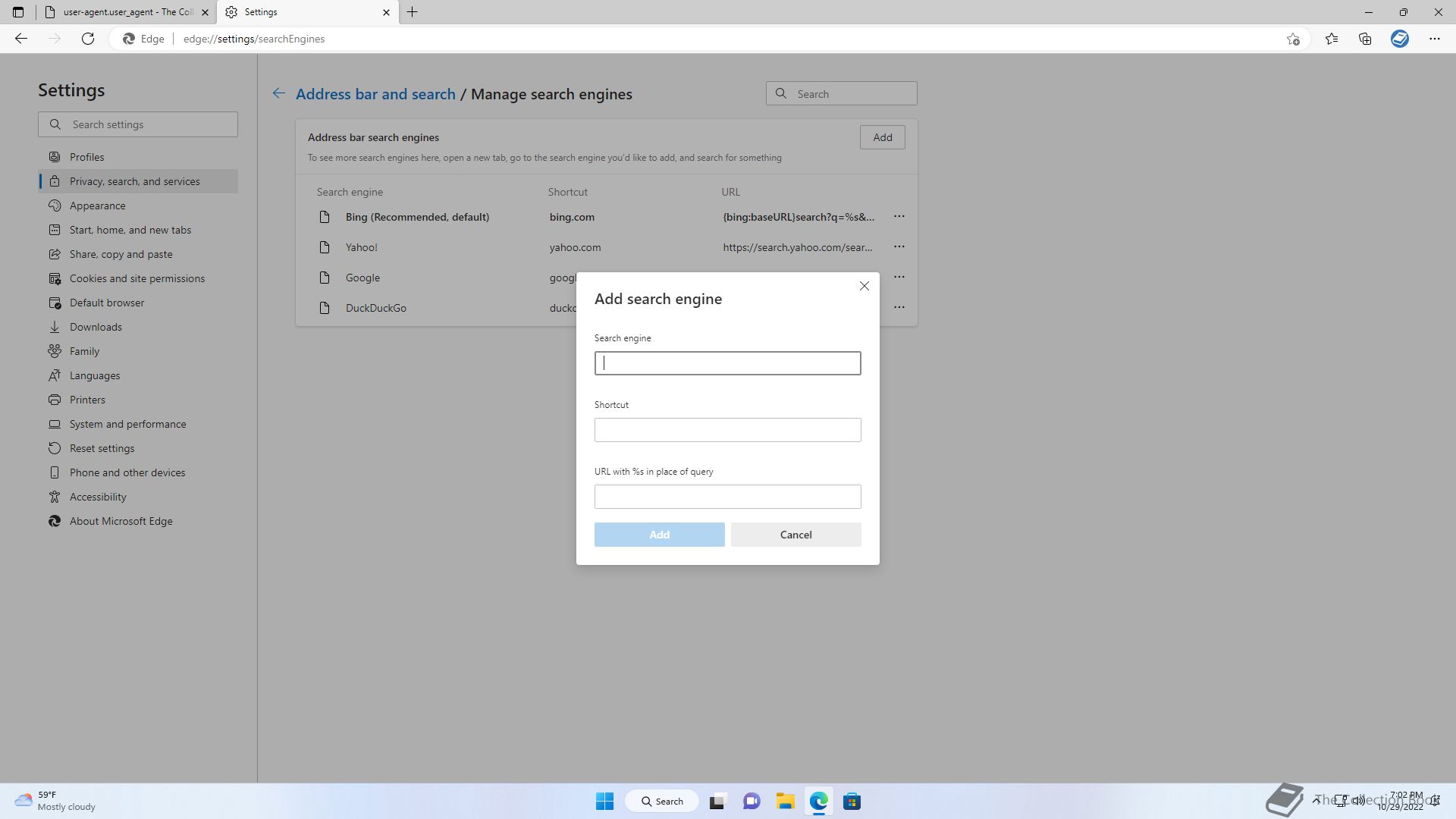Click the Search settings sidebar box
1456x819 pixels.
tap(138, 124)
